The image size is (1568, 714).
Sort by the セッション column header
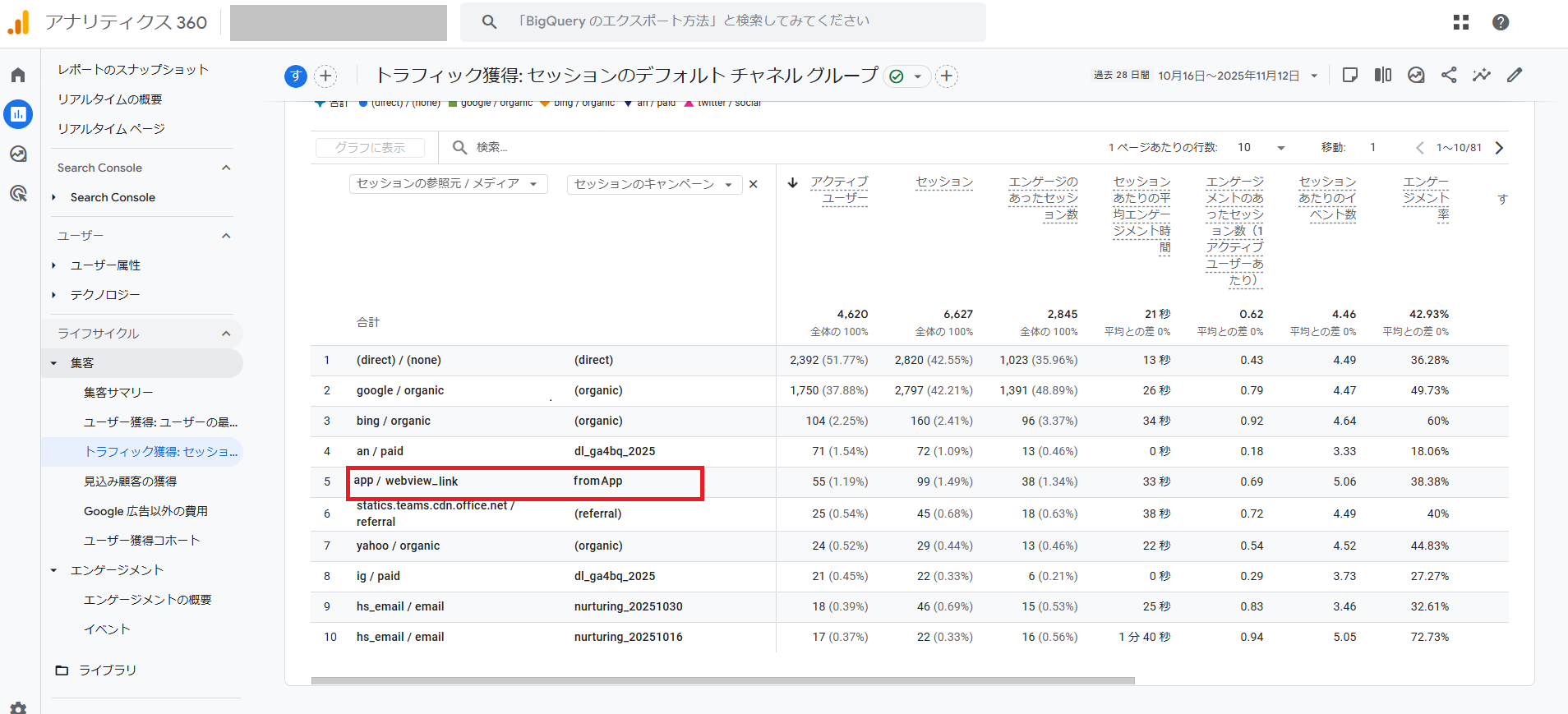(x=943, y=182)
